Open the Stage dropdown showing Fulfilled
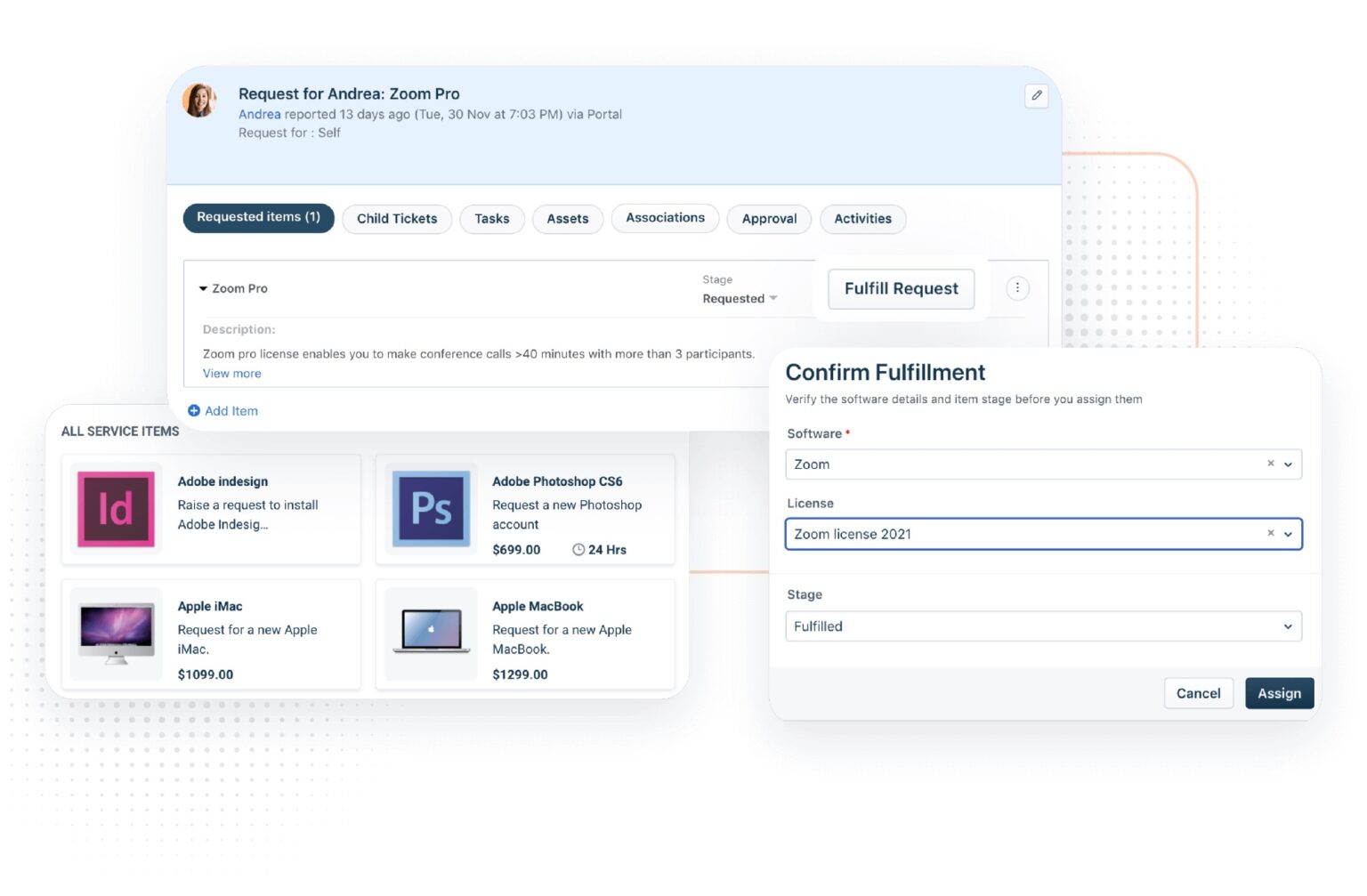This screenshot has height=896, width=1367. point(1289,626)
